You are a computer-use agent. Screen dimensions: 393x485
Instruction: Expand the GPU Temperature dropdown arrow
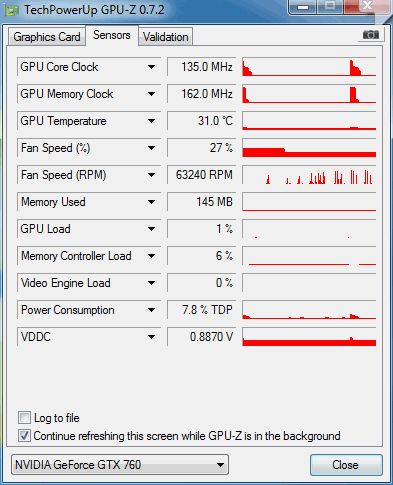(151, 121)
